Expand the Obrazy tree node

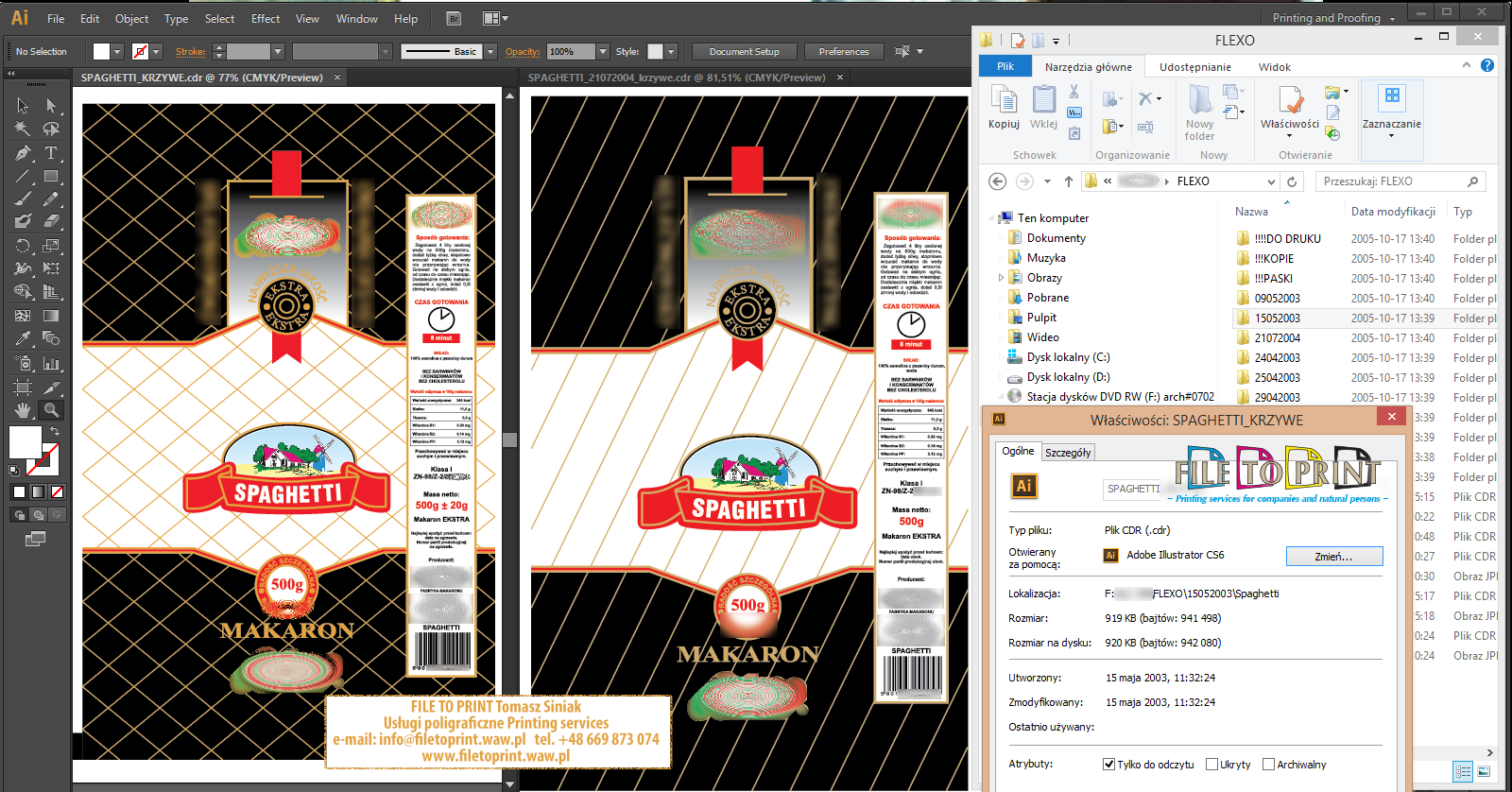[1001, 278]
